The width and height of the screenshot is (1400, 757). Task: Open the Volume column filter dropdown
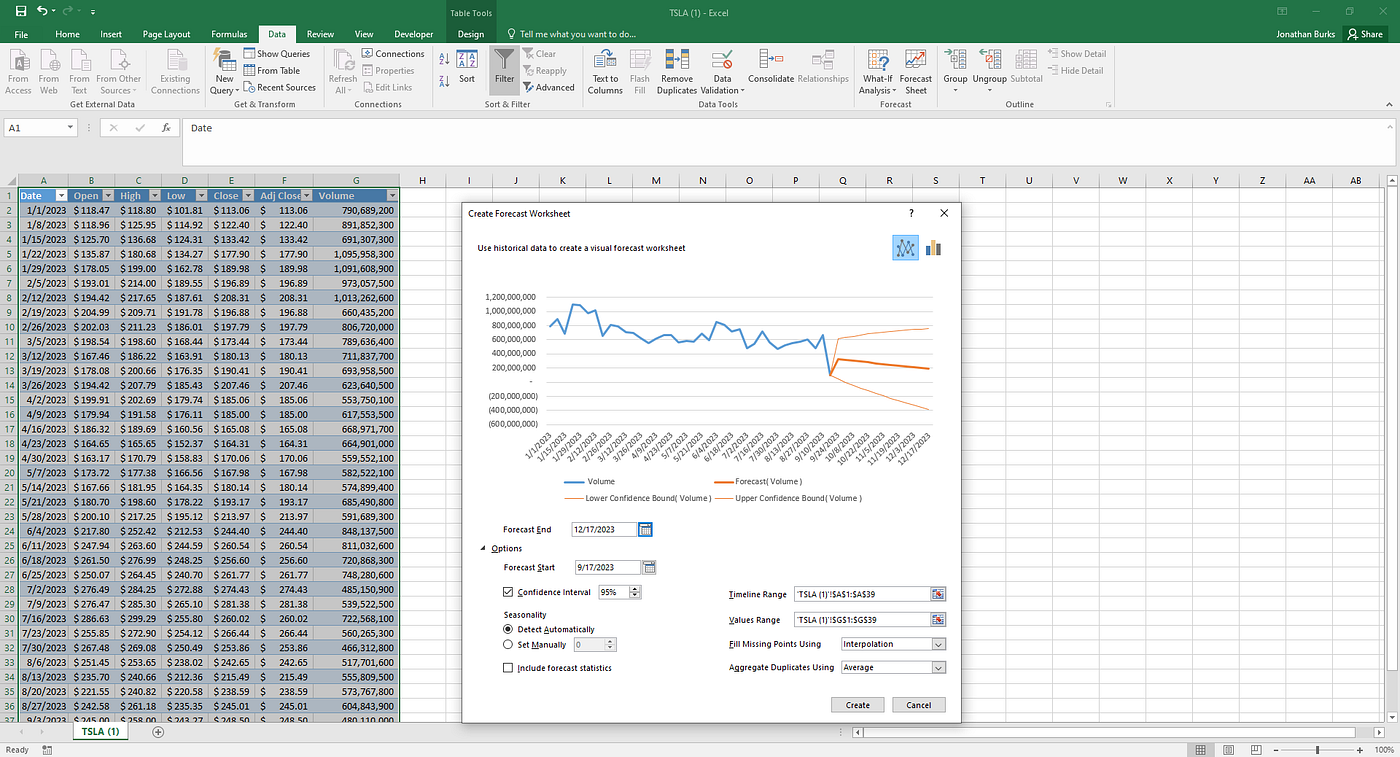pyautogui.click(x=392, y=195)
